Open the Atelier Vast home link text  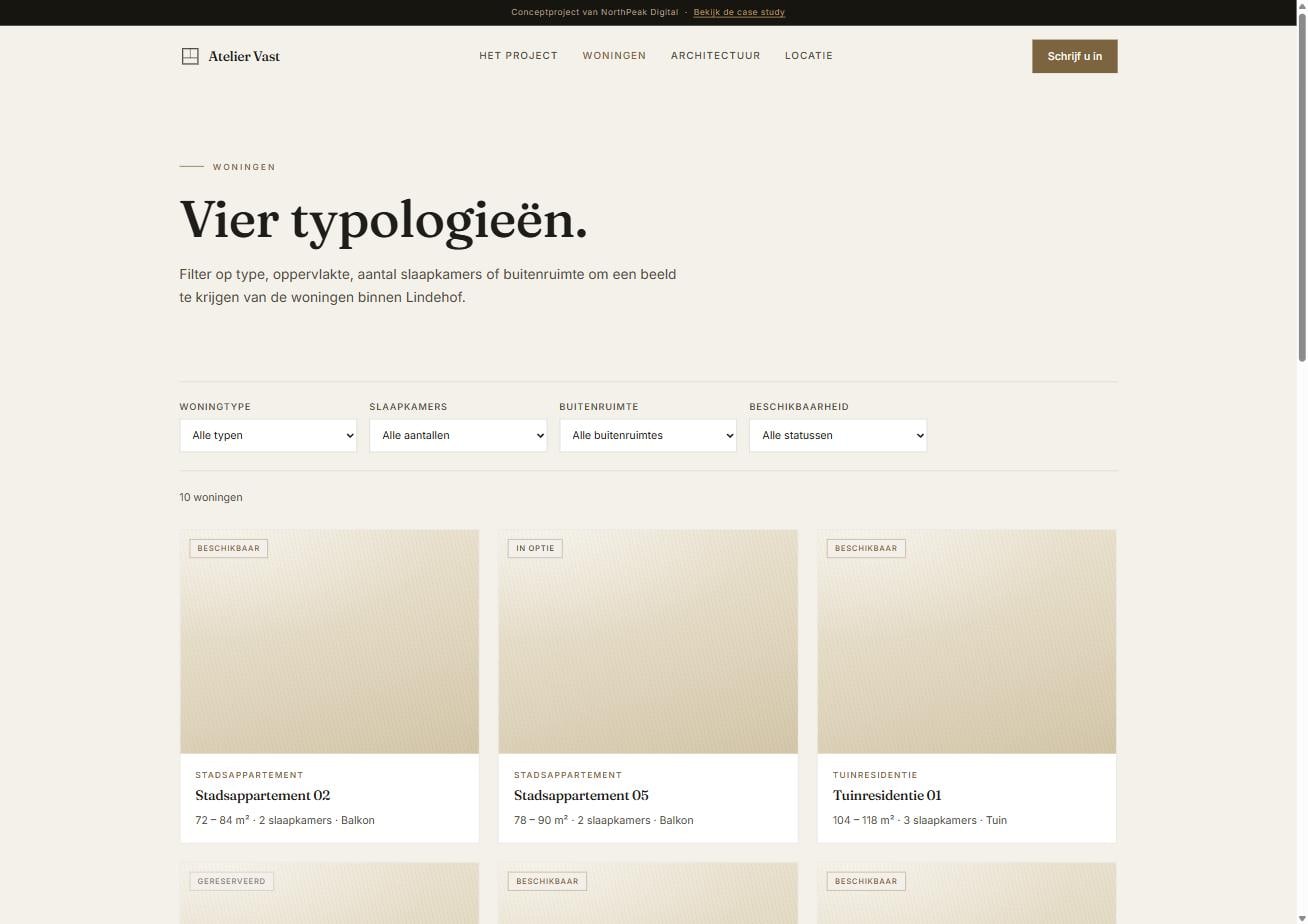coord(244,56)
